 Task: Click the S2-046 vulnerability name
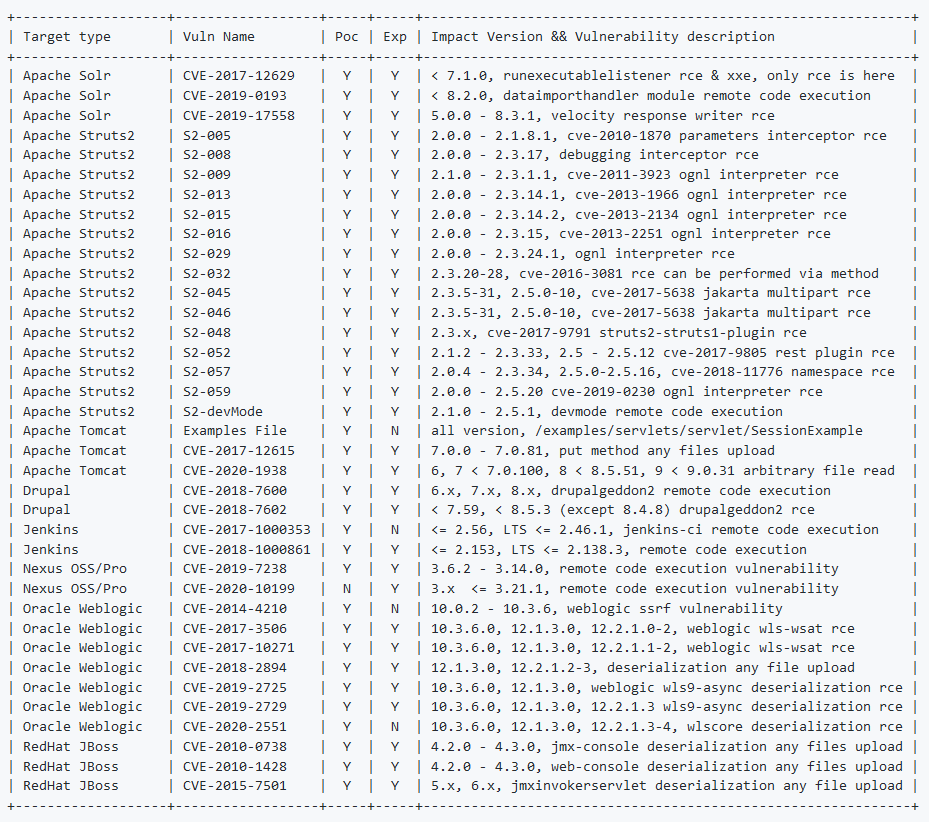[x=207, y=313]
